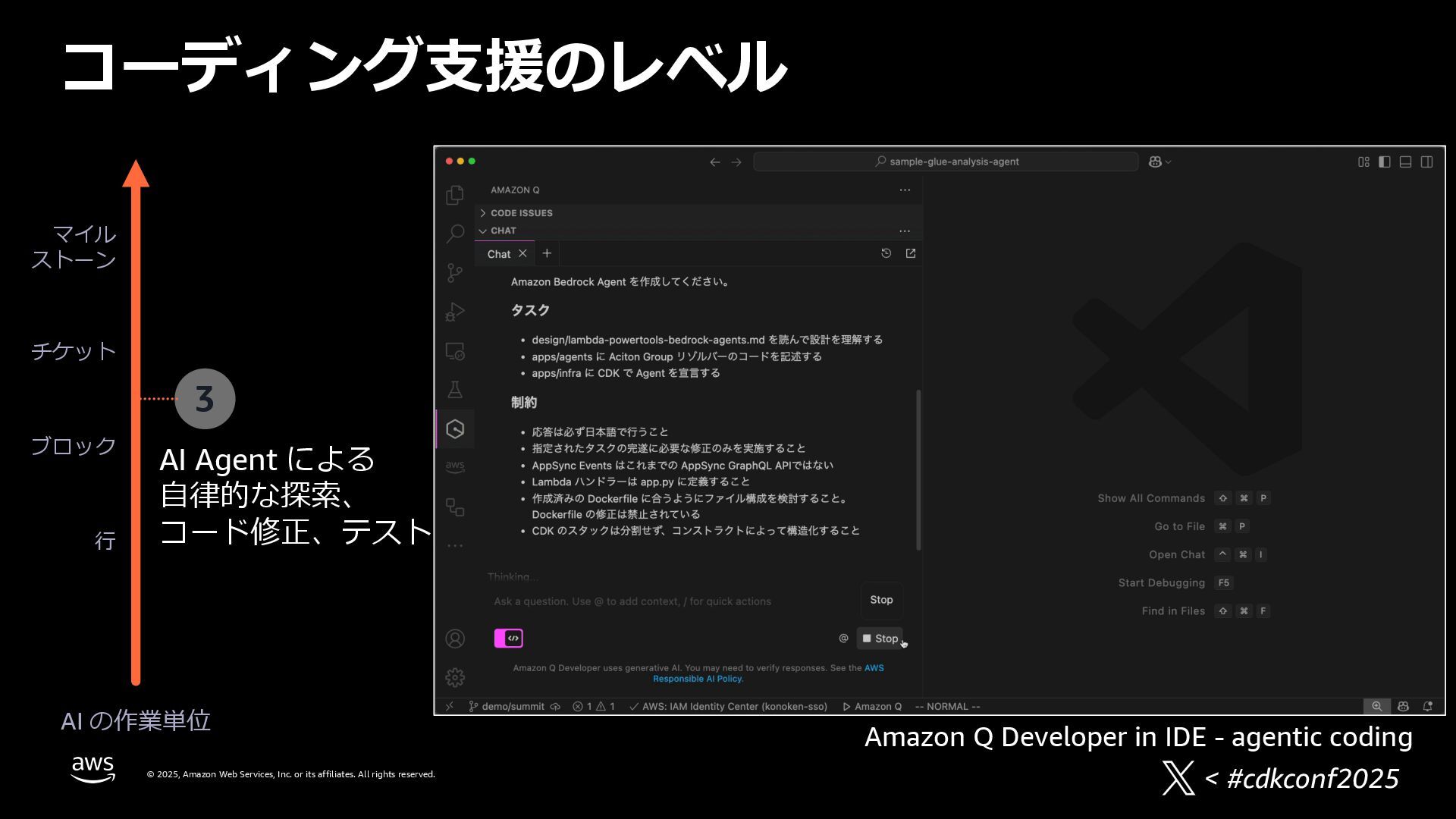
Task: Open the Accounts menu icon
Action: point(455,639)
